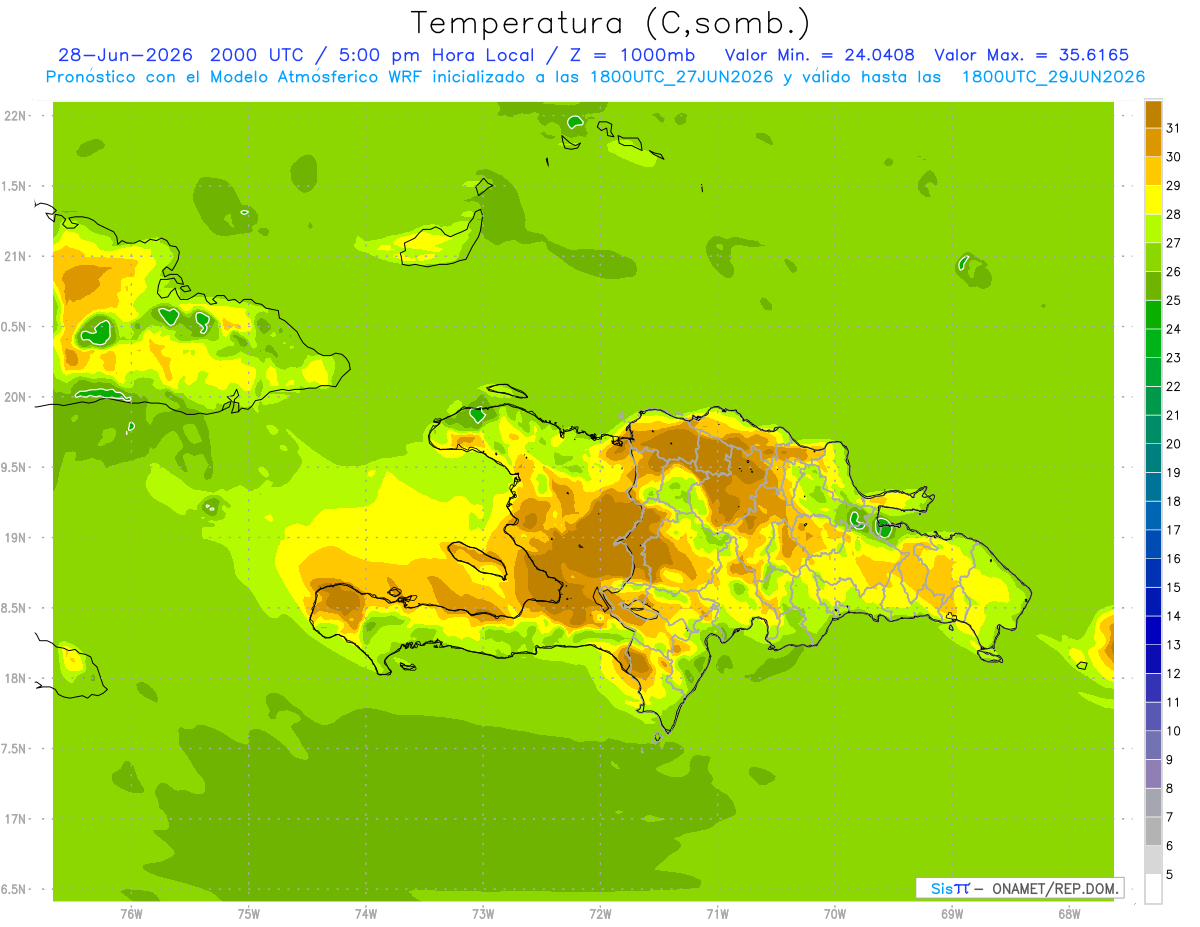The width and height of the screenshot is (1200, 927).
Task: Click the "Temperatura (C,somb.)" chart title
Action: tap(611, 22)
